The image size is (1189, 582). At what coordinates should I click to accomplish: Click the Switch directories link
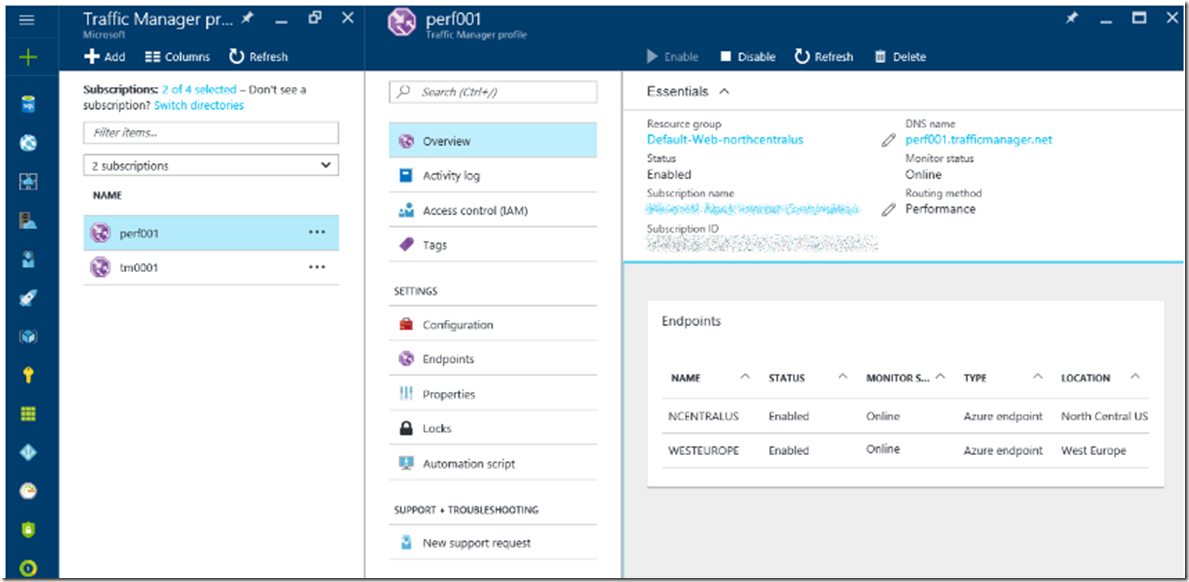[x=199, y=105]
